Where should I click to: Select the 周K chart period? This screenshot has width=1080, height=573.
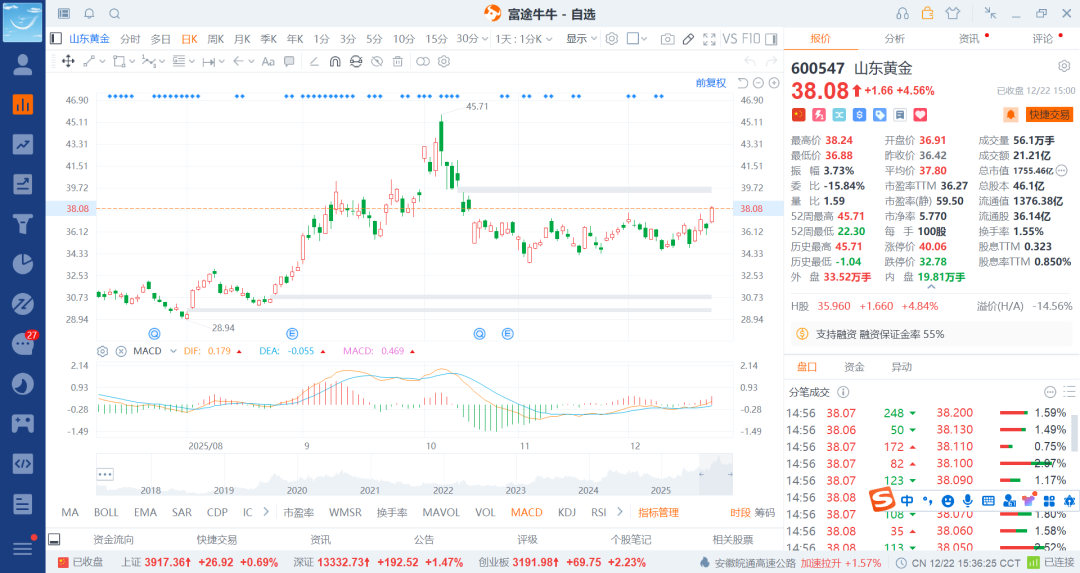click(x=216, y=39)
